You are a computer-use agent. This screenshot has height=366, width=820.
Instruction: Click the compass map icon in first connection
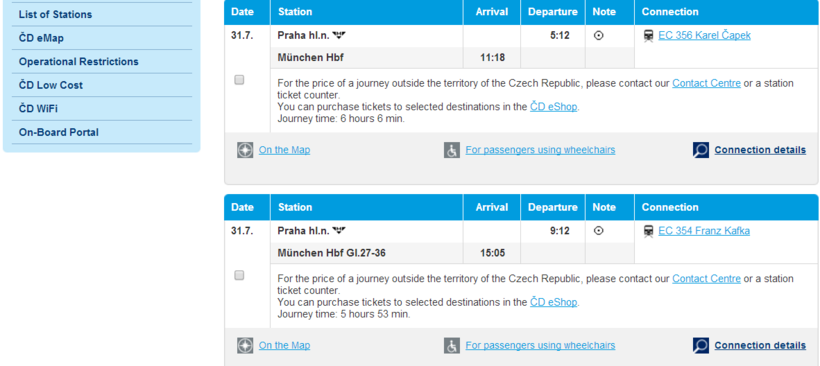[245, 150]
